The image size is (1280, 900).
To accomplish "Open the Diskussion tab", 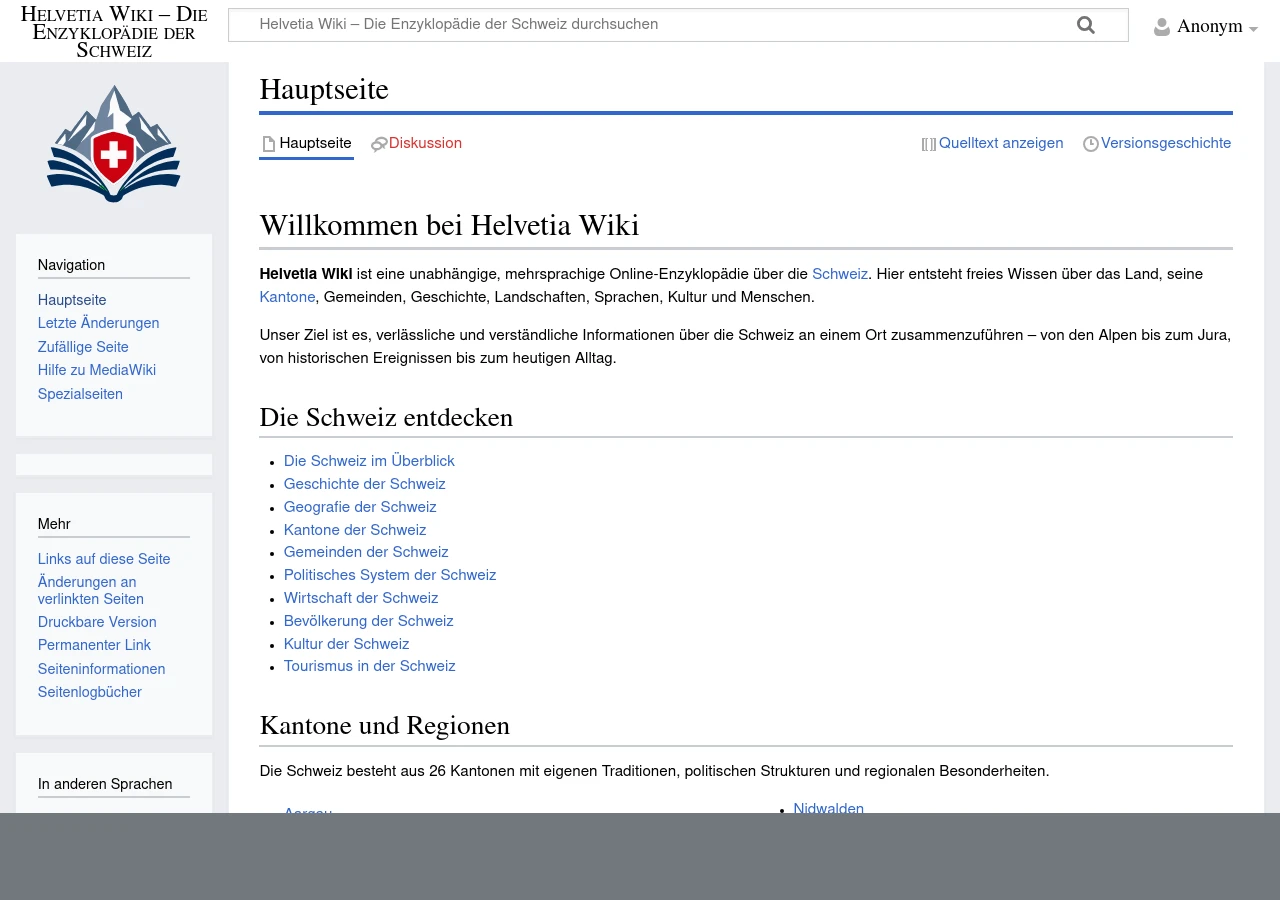I will coord(425,144).
